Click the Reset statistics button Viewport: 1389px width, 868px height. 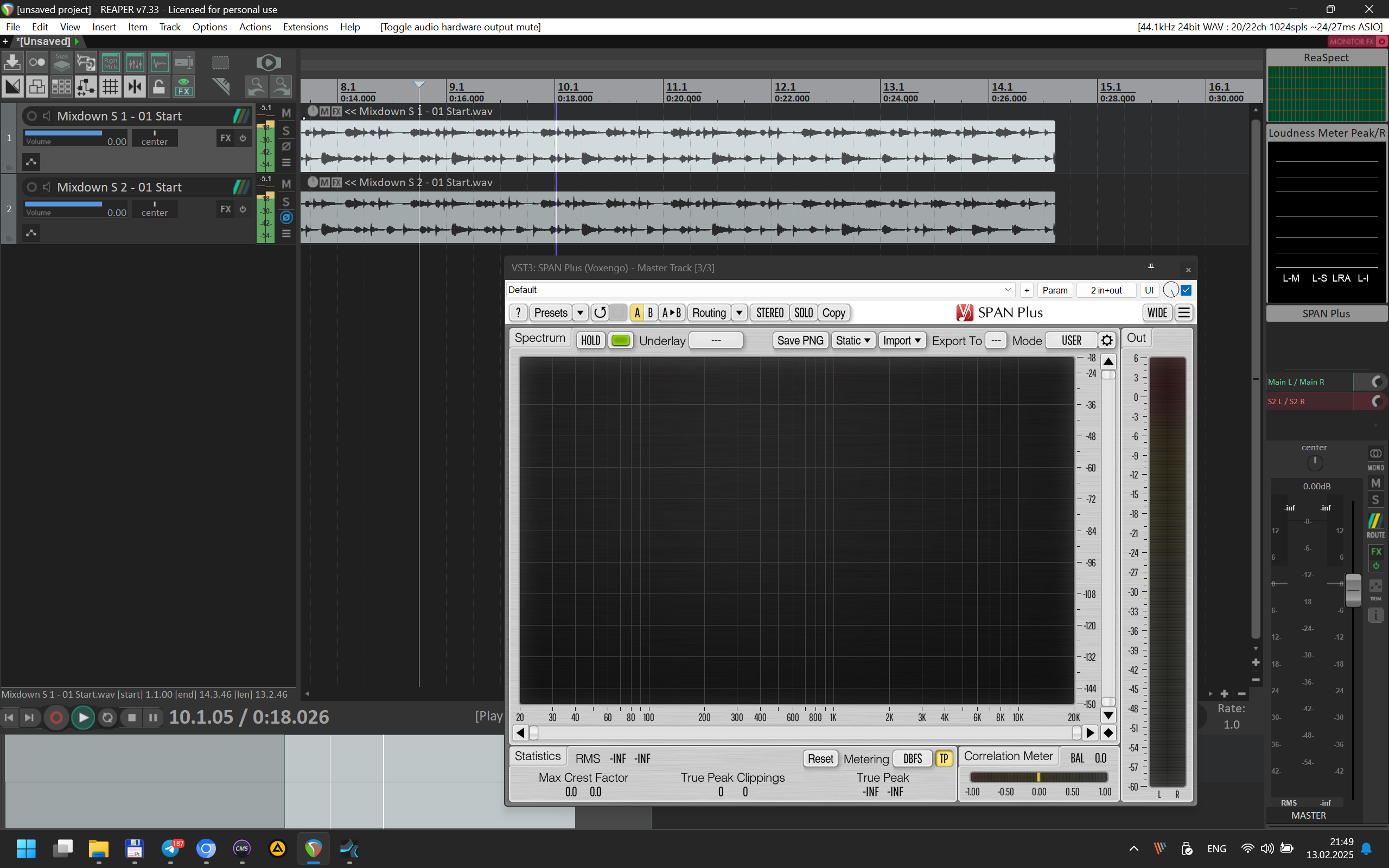(x=820, y=758)
